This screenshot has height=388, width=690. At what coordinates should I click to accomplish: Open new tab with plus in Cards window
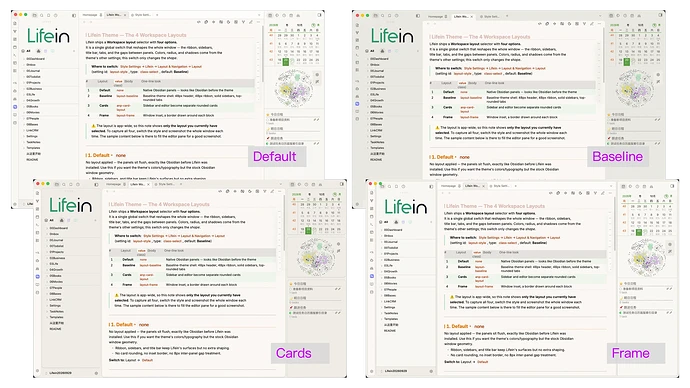pos(181,184)
